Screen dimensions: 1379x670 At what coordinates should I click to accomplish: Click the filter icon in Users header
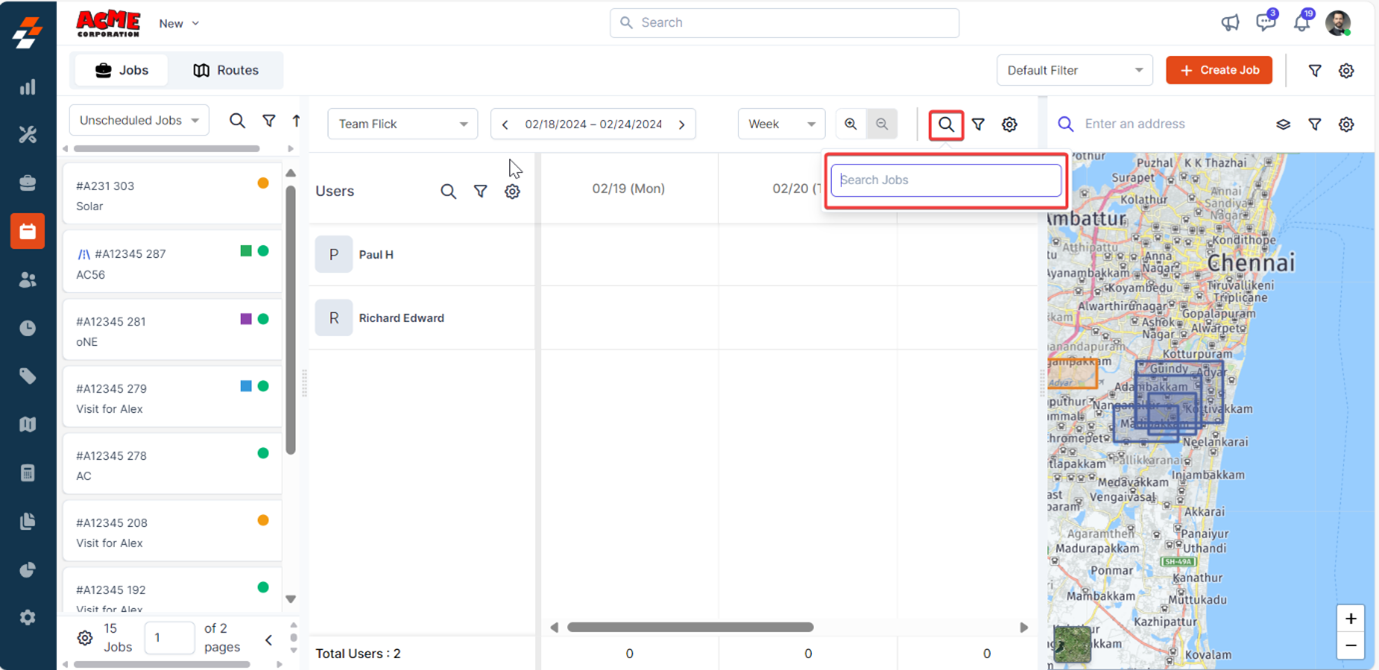coord(480,191)
